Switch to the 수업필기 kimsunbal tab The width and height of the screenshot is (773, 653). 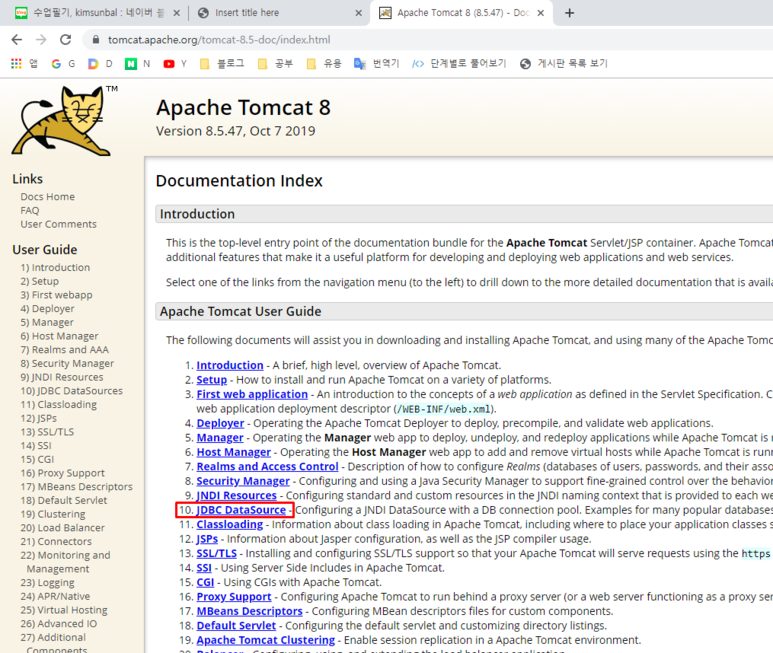97,13
